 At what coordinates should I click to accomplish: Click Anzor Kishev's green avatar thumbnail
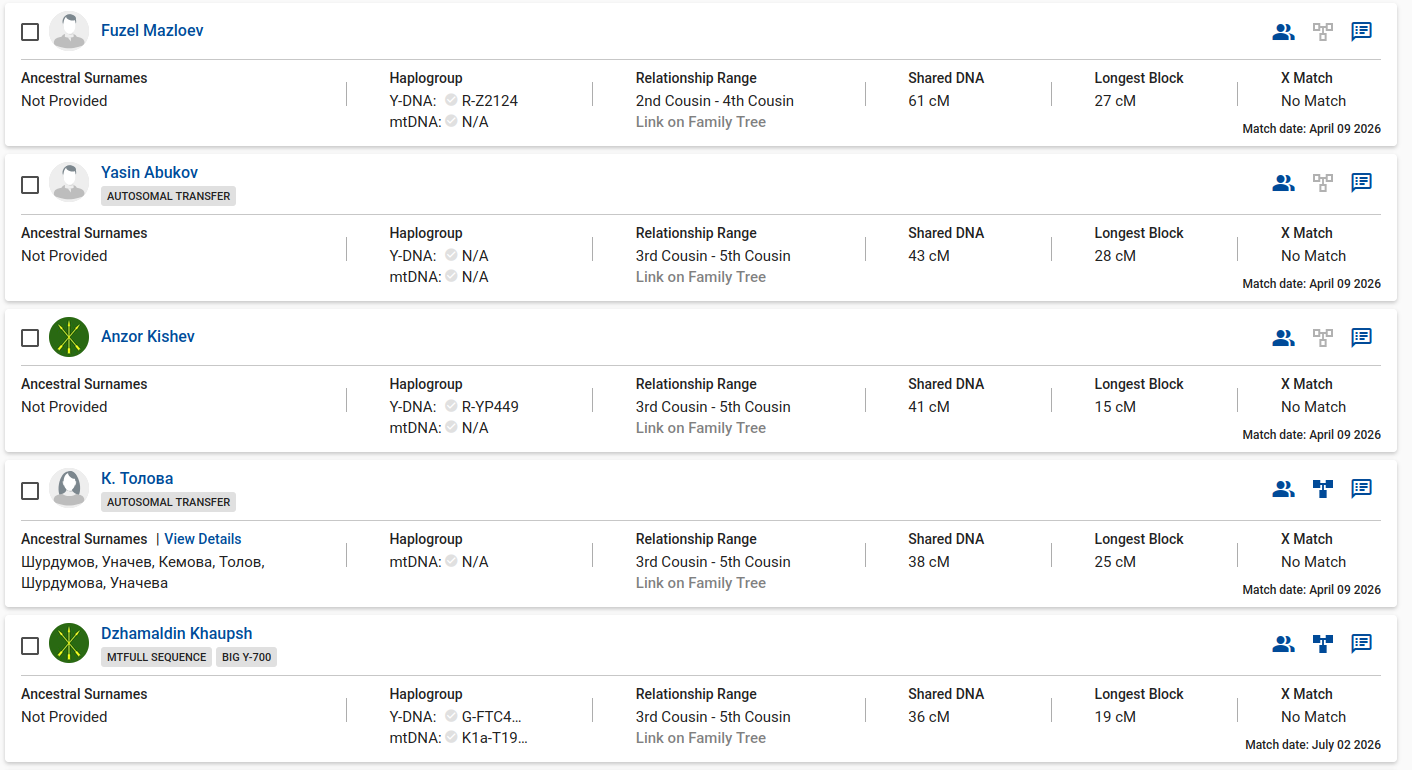(x=69, y=337)
